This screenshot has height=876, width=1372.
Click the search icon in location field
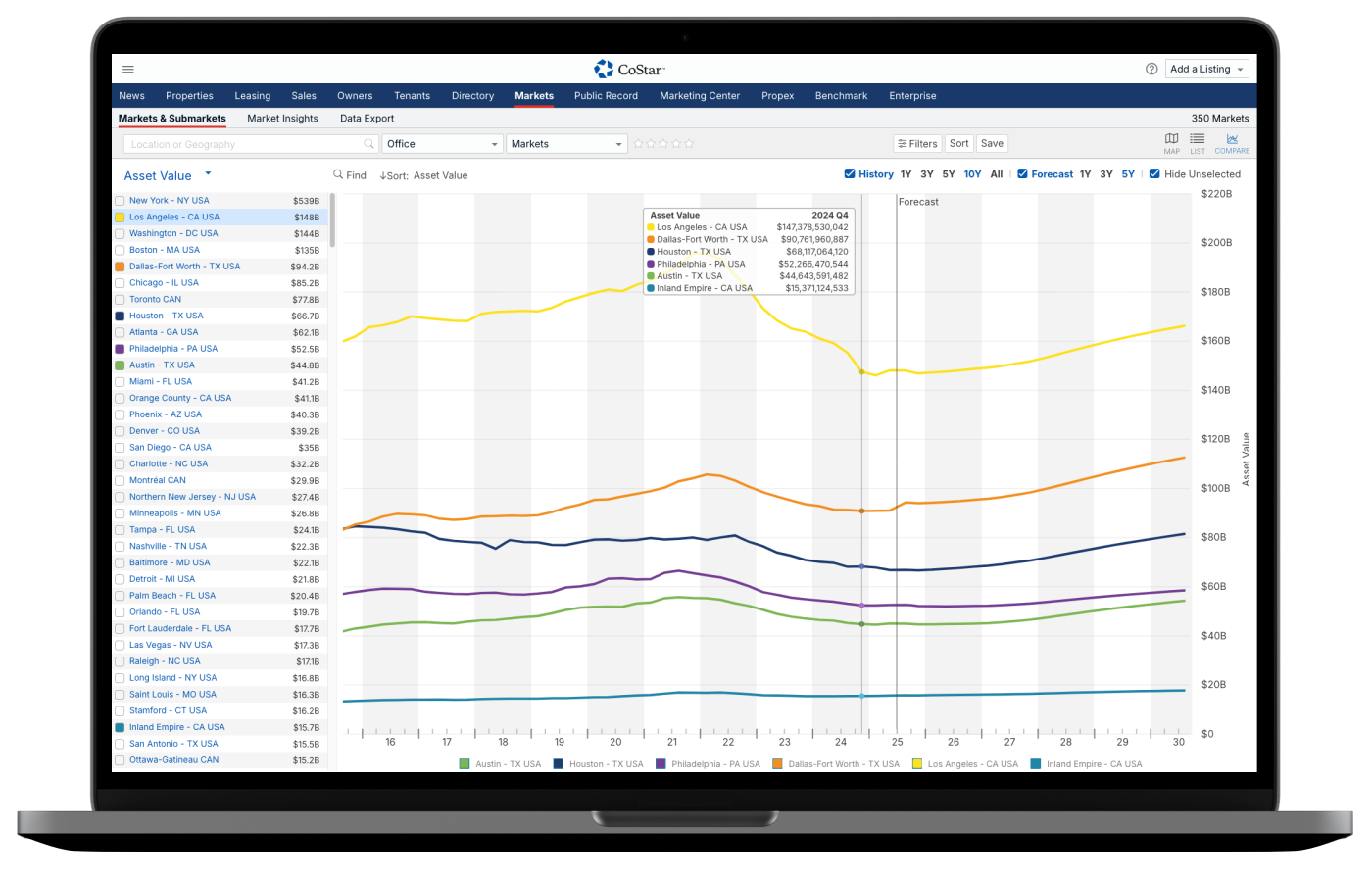coord(369,144)
